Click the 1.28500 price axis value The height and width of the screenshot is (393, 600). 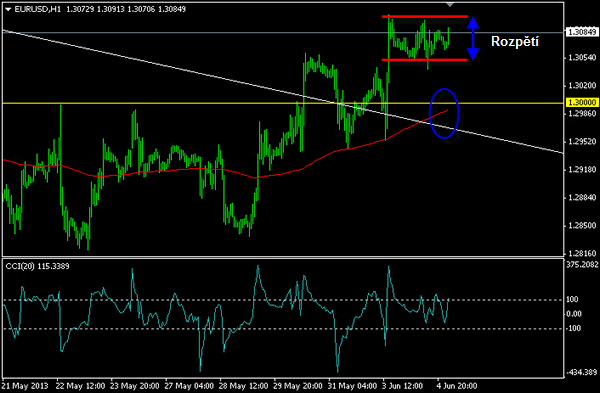tap(582, 225)
